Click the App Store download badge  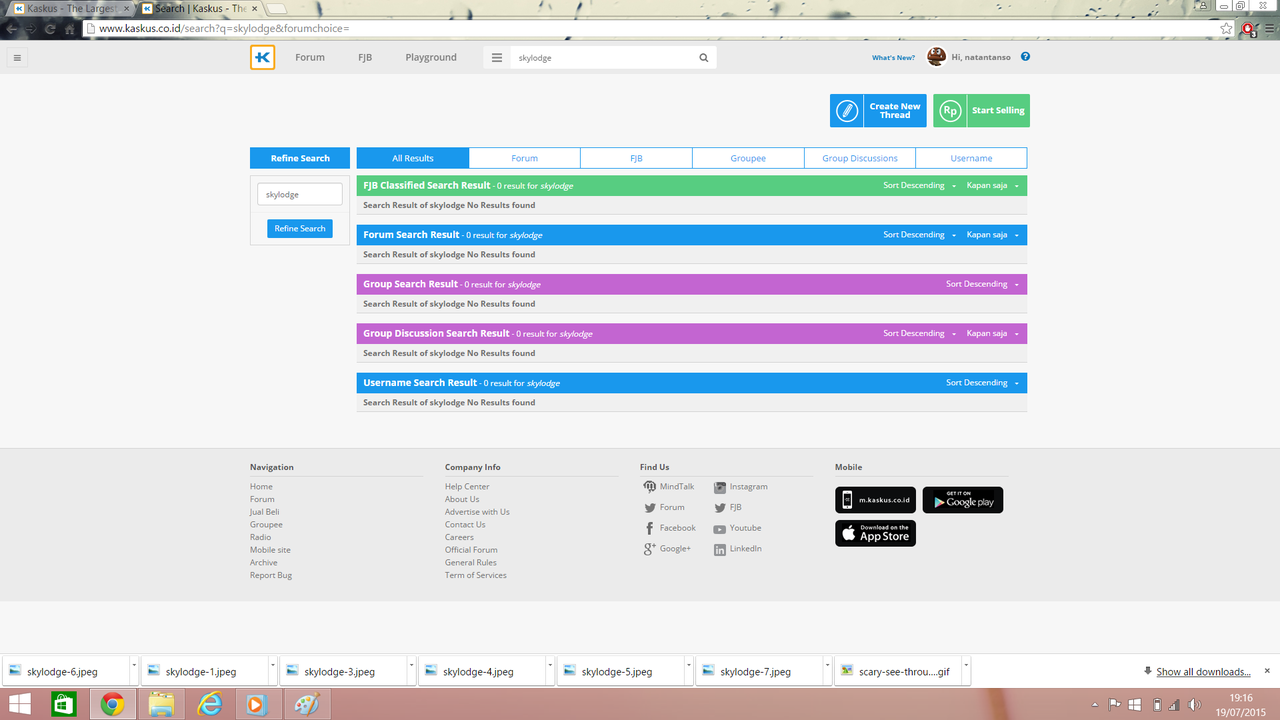[x=875, y=533]
